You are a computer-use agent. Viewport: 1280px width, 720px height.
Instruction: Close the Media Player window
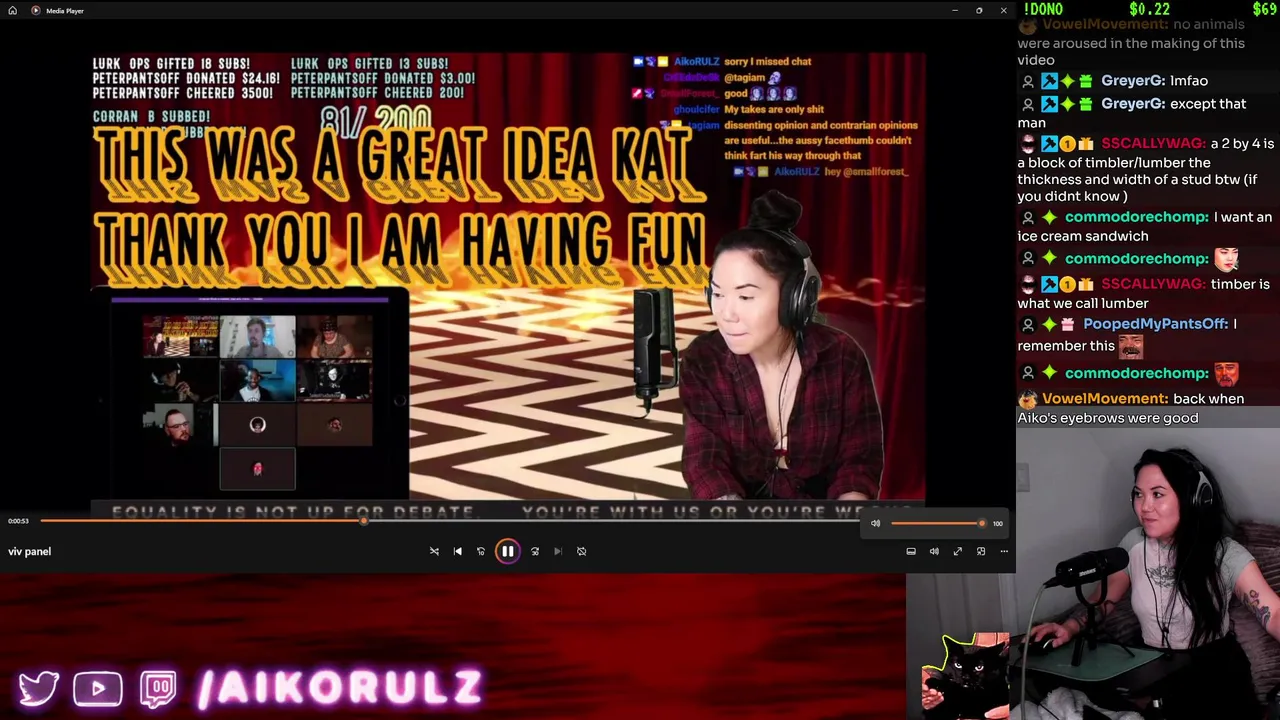pyautogui.click(x=1003, y=10)
